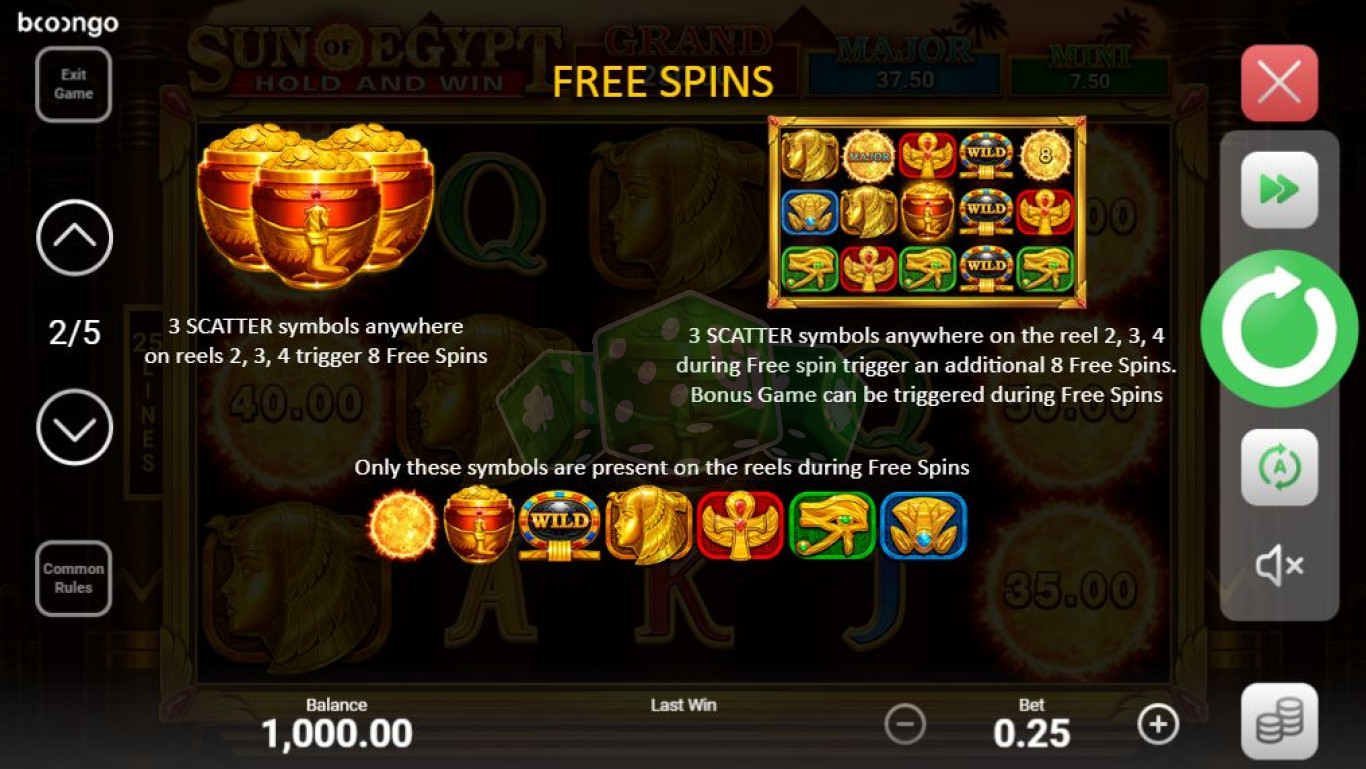1366x769 pixels.
Task: Go to next rules page arrow
Action: (x=74, y=427)
